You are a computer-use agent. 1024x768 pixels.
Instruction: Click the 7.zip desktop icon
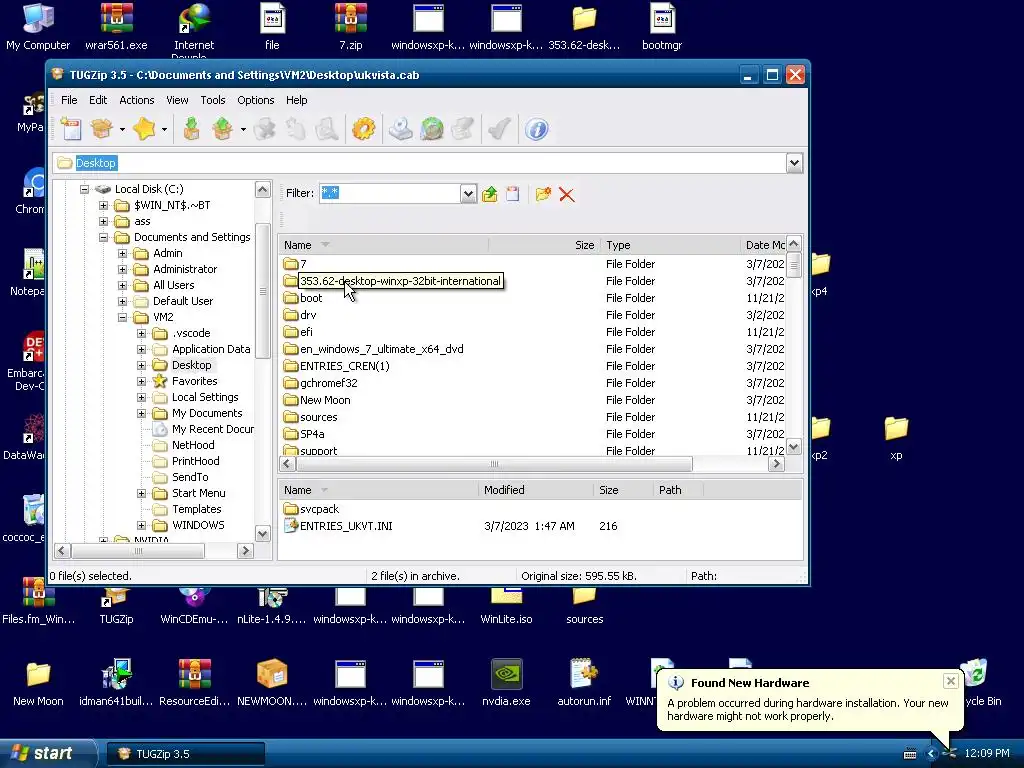[351, 27]
